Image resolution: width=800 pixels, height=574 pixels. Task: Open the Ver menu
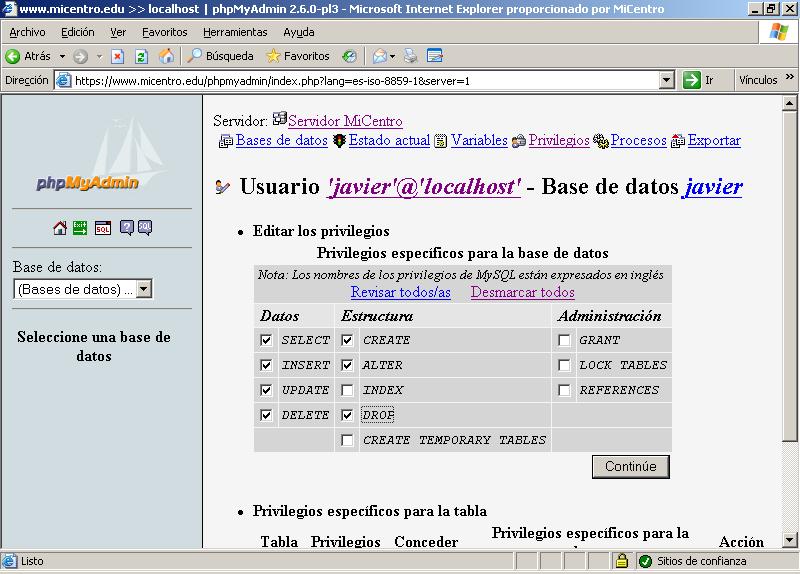tap(118, 32)
